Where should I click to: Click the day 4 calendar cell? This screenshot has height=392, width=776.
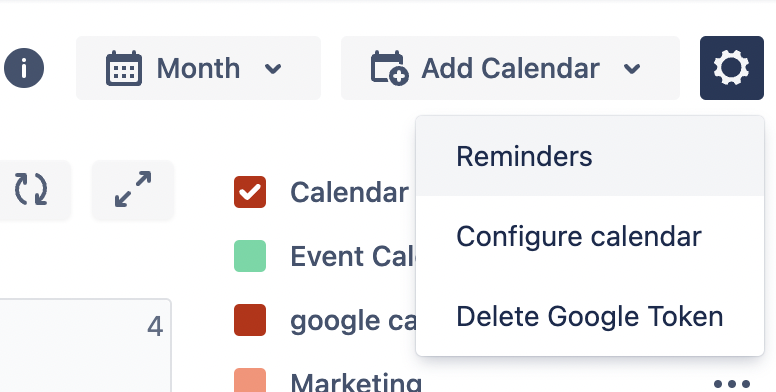(85, 345)
